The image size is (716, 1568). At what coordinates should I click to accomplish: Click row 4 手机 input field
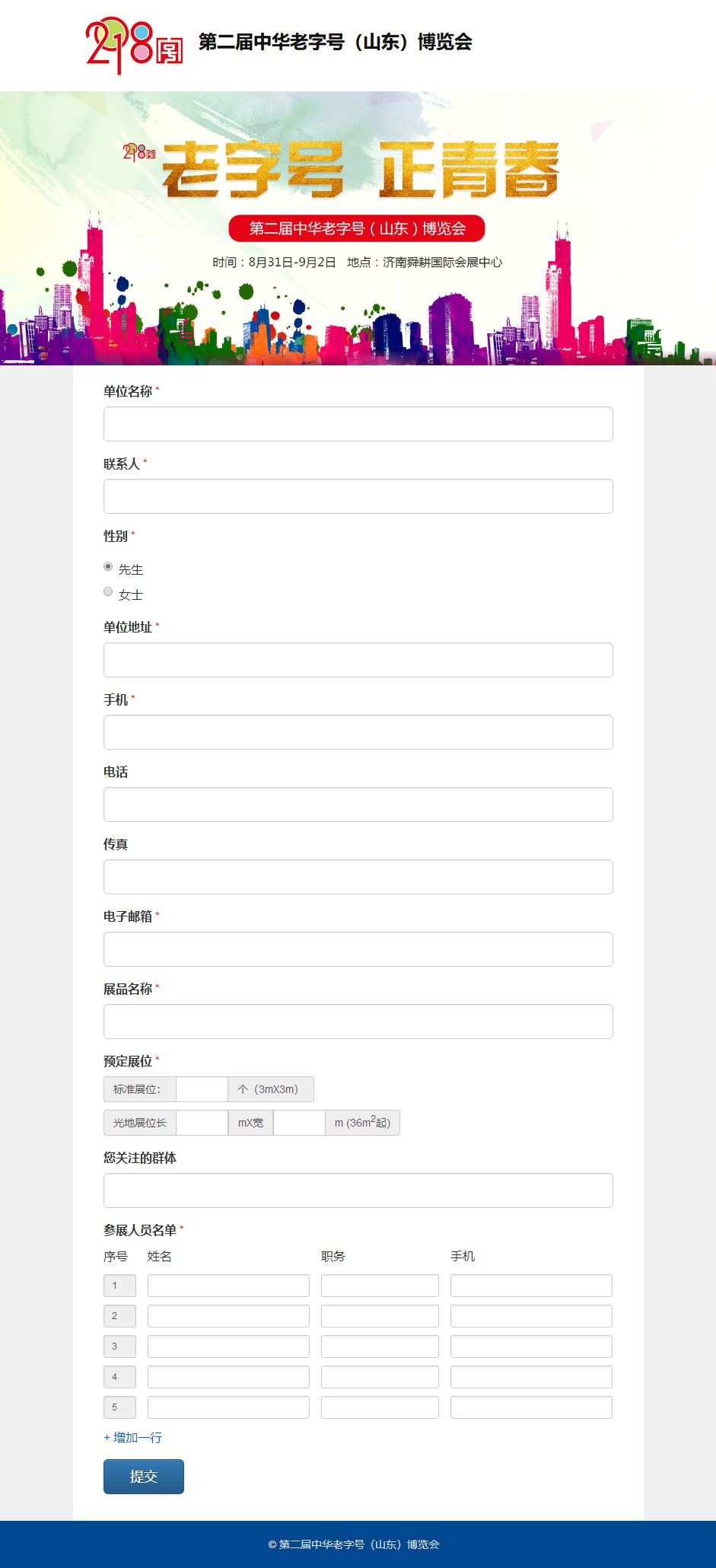(531, 1377)
